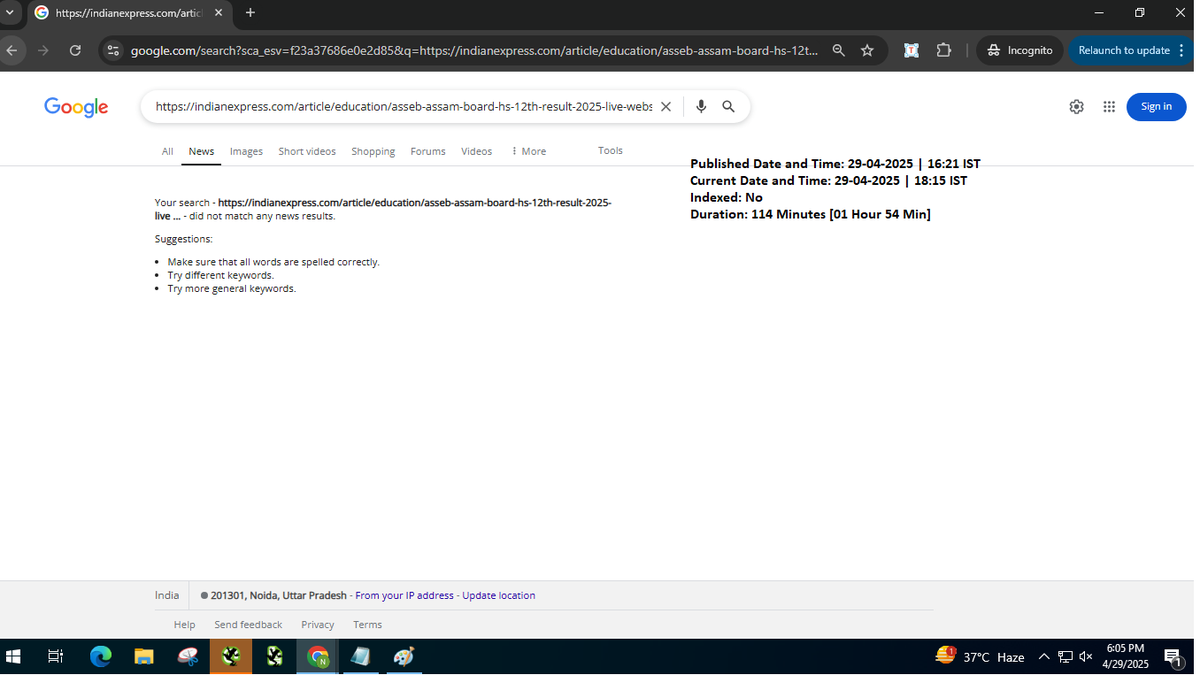
Task: Open the Extensions puzzle-piece menu
Action: 944,50
